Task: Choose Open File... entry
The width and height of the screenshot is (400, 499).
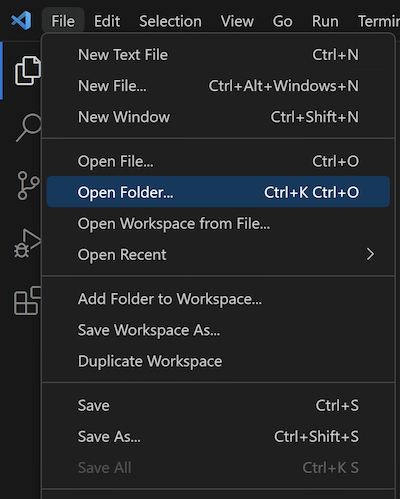Action: tap(218, 161)
